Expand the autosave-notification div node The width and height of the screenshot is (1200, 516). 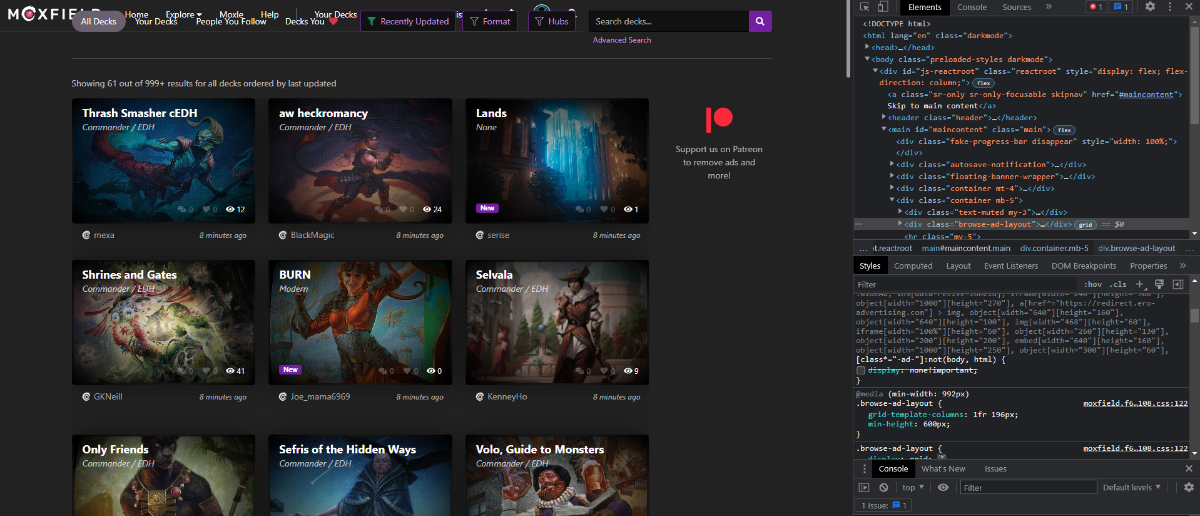pos(892,164)
